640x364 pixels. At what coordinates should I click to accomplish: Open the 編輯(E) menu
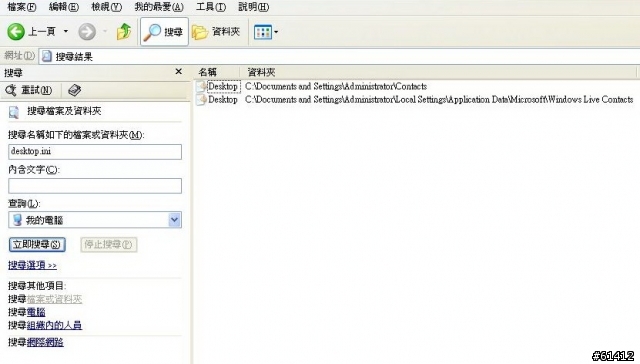pyautogui.click(x=63, y=7)
